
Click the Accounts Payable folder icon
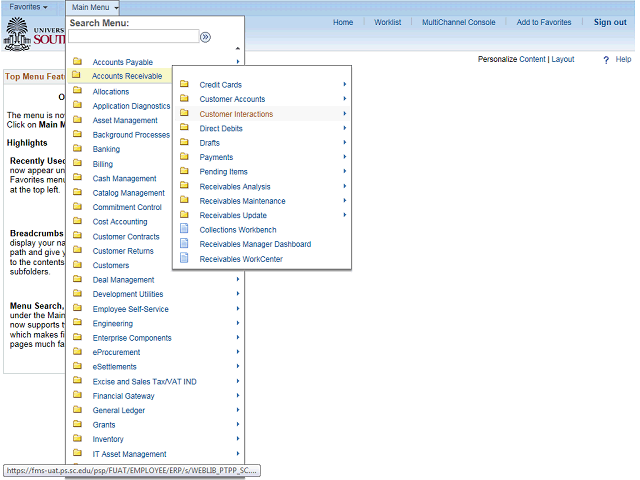tap(77, 62)
